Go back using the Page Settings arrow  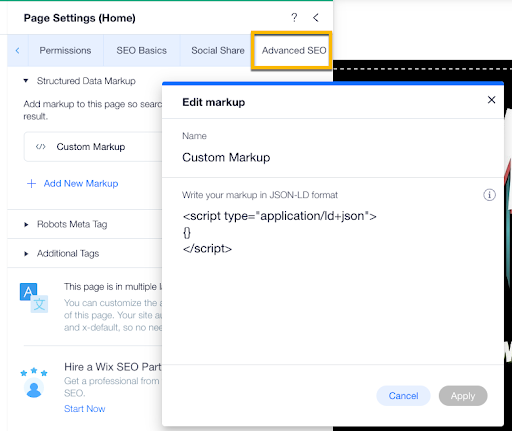click(x=316, y=17)
